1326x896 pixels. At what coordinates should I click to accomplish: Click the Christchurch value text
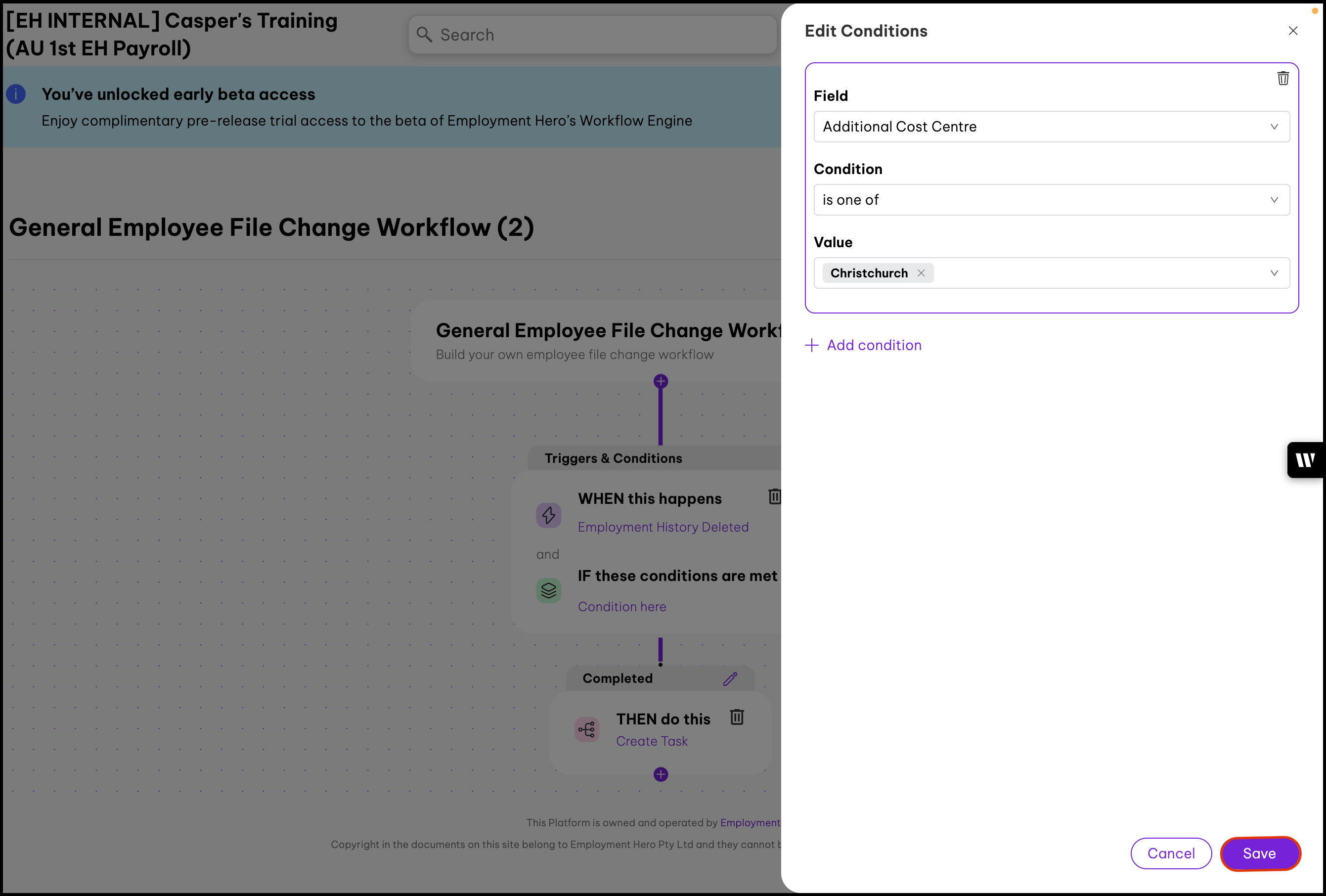tap(869, 273)
